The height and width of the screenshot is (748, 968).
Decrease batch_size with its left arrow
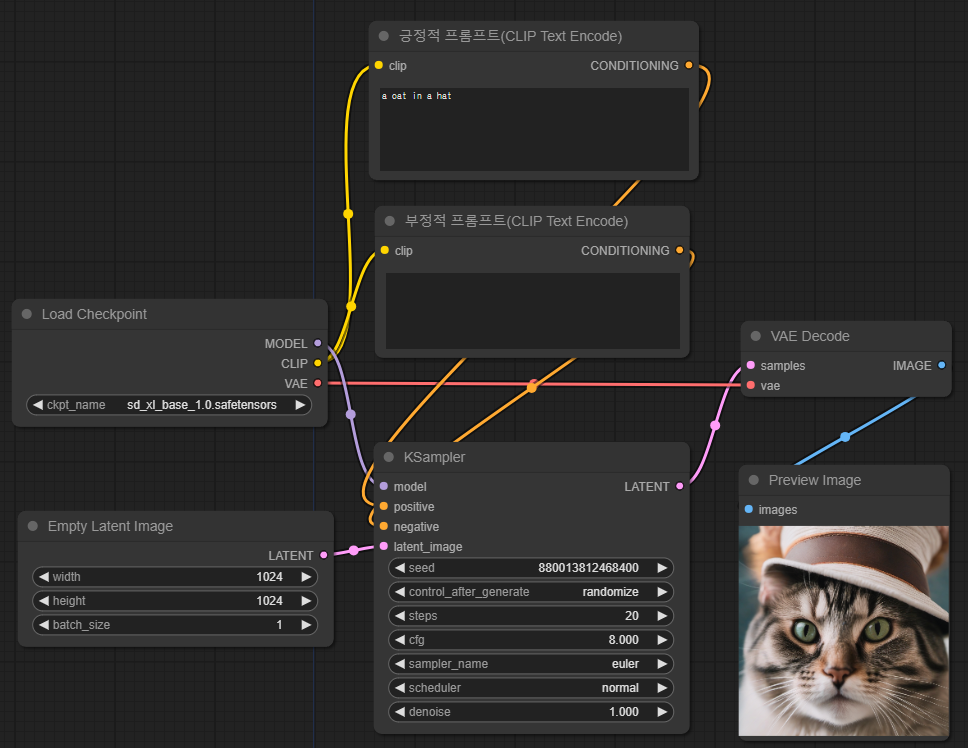43,625
